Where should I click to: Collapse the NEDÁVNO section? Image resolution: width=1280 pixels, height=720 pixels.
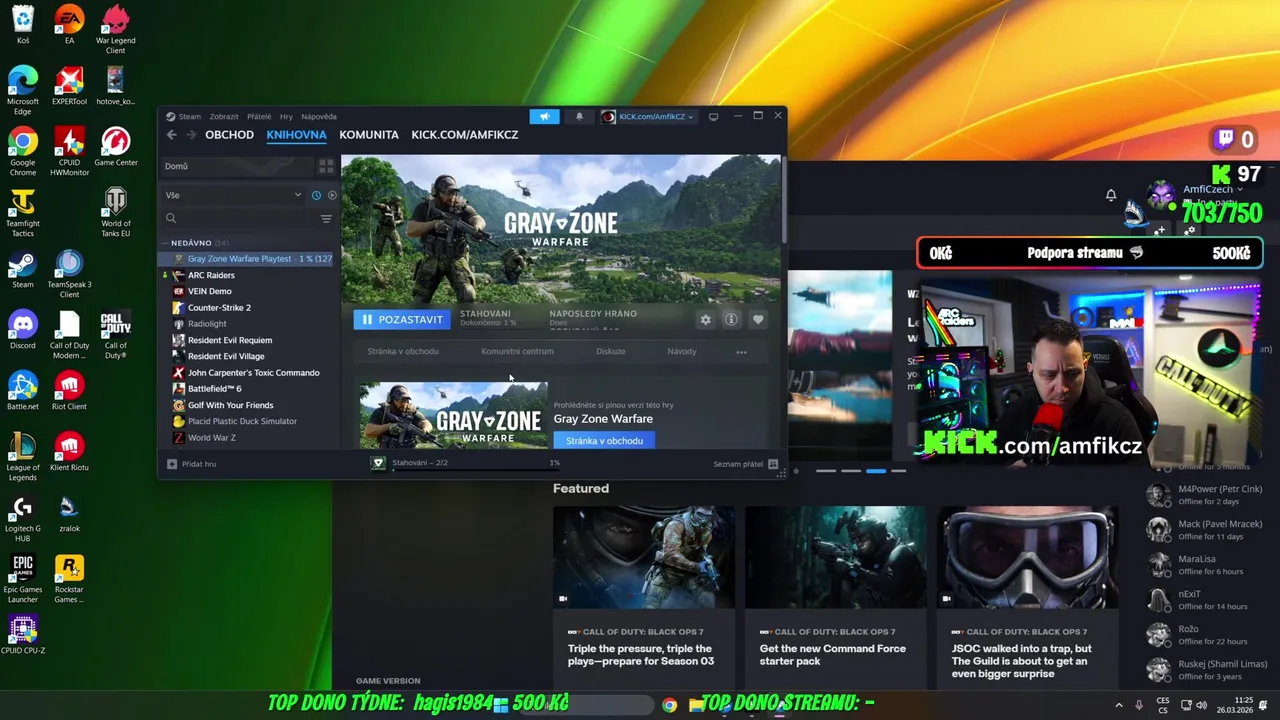(191, 243)
